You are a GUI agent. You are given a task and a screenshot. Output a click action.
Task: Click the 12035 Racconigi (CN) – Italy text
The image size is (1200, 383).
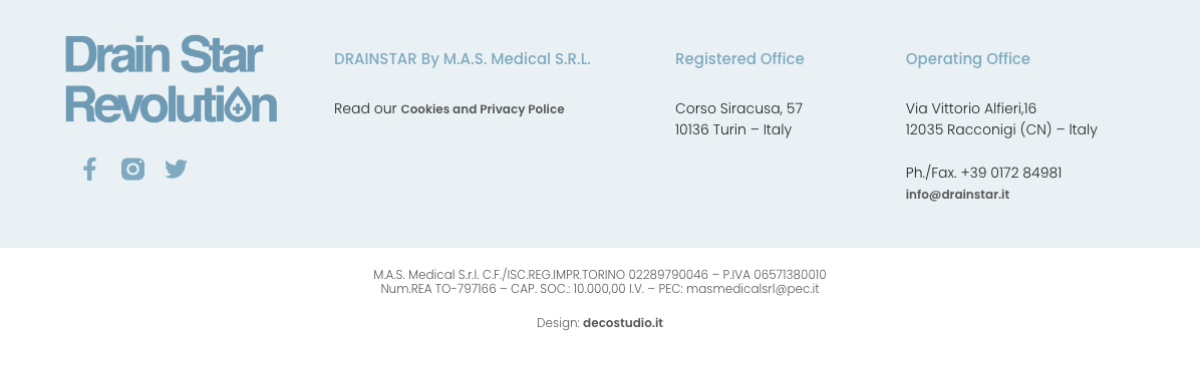tap(1001, 130)
